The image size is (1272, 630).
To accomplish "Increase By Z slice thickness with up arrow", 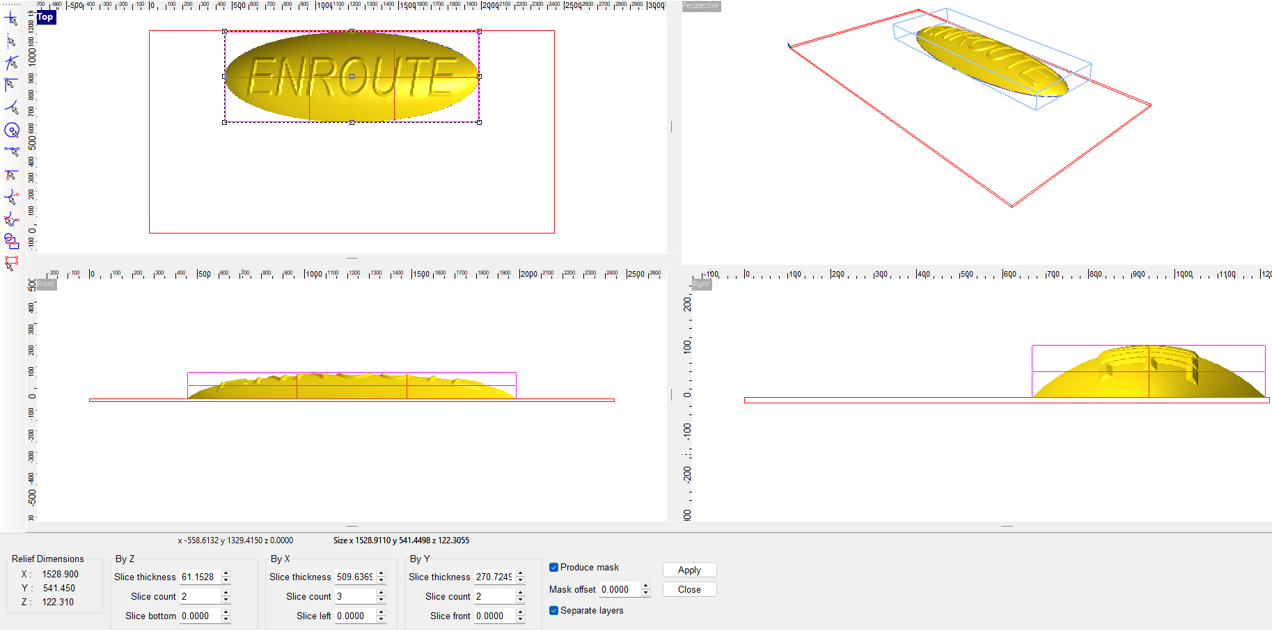I will tap(226, 573).
